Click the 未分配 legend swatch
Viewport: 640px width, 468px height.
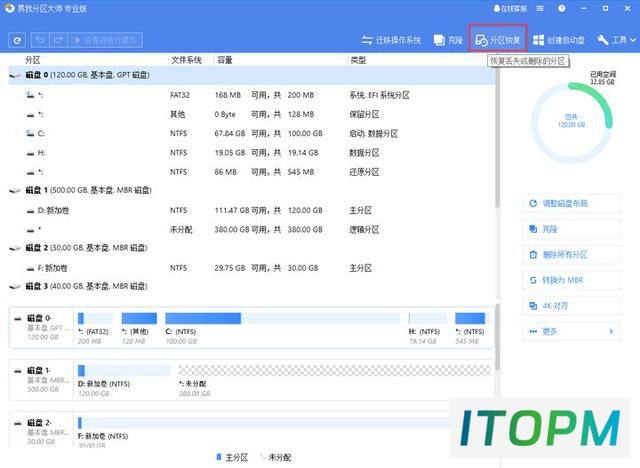tap(262, 457)
